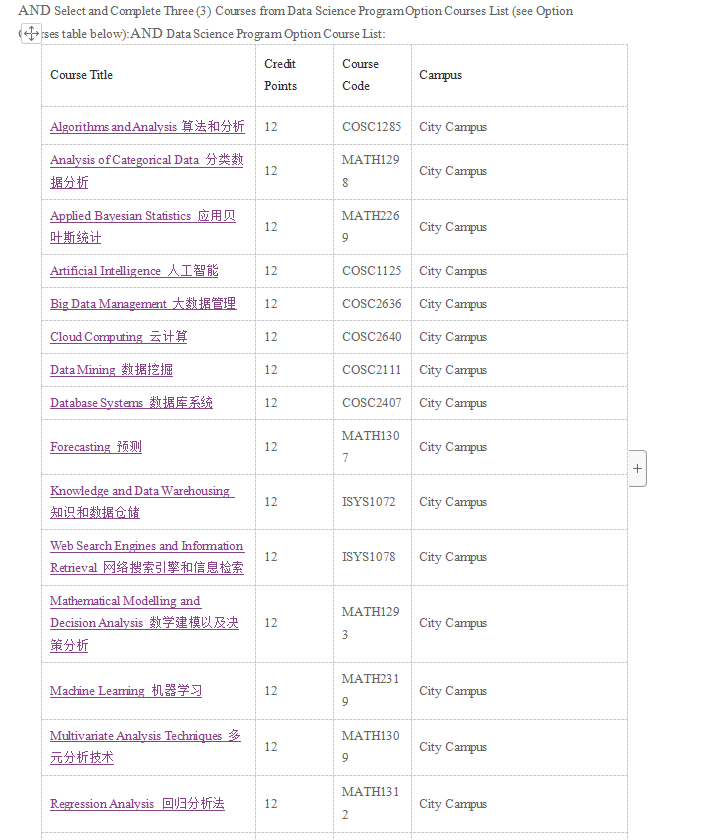The width and height of the screenshot is (706, 840).
Task: Click credit points 12 in ISYS1072 row
Action: tap(271, 502)
